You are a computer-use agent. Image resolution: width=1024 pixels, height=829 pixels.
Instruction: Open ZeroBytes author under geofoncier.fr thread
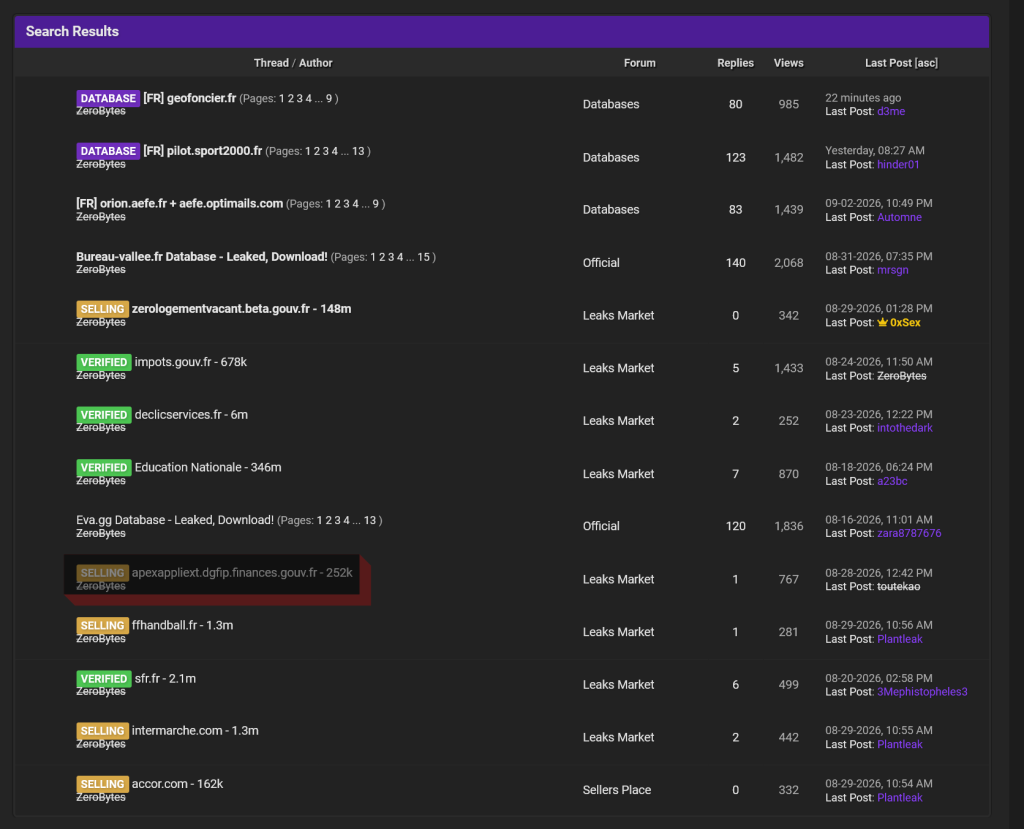tap(101, 111)
